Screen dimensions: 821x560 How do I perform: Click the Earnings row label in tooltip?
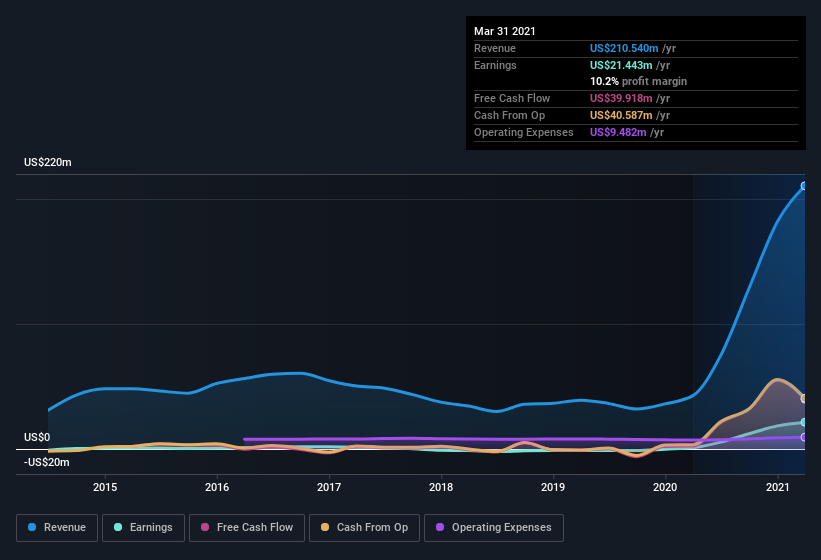(x=495, y=65)
